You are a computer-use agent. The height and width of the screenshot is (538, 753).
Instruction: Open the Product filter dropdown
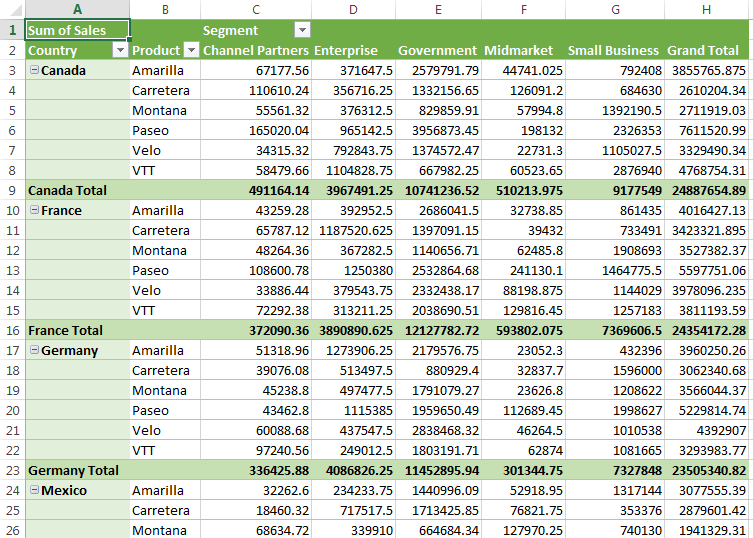[192, 50]
